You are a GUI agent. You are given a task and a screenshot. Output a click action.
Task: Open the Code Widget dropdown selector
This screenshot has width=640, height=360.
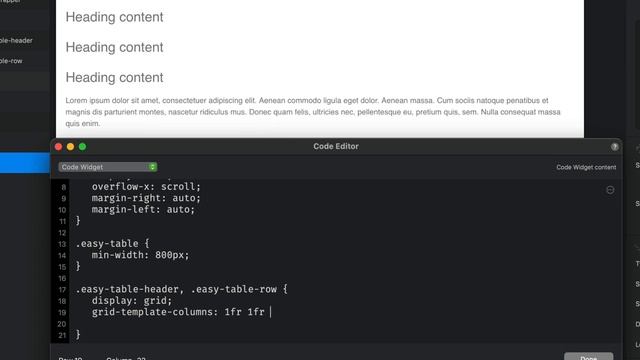point(108,167)
